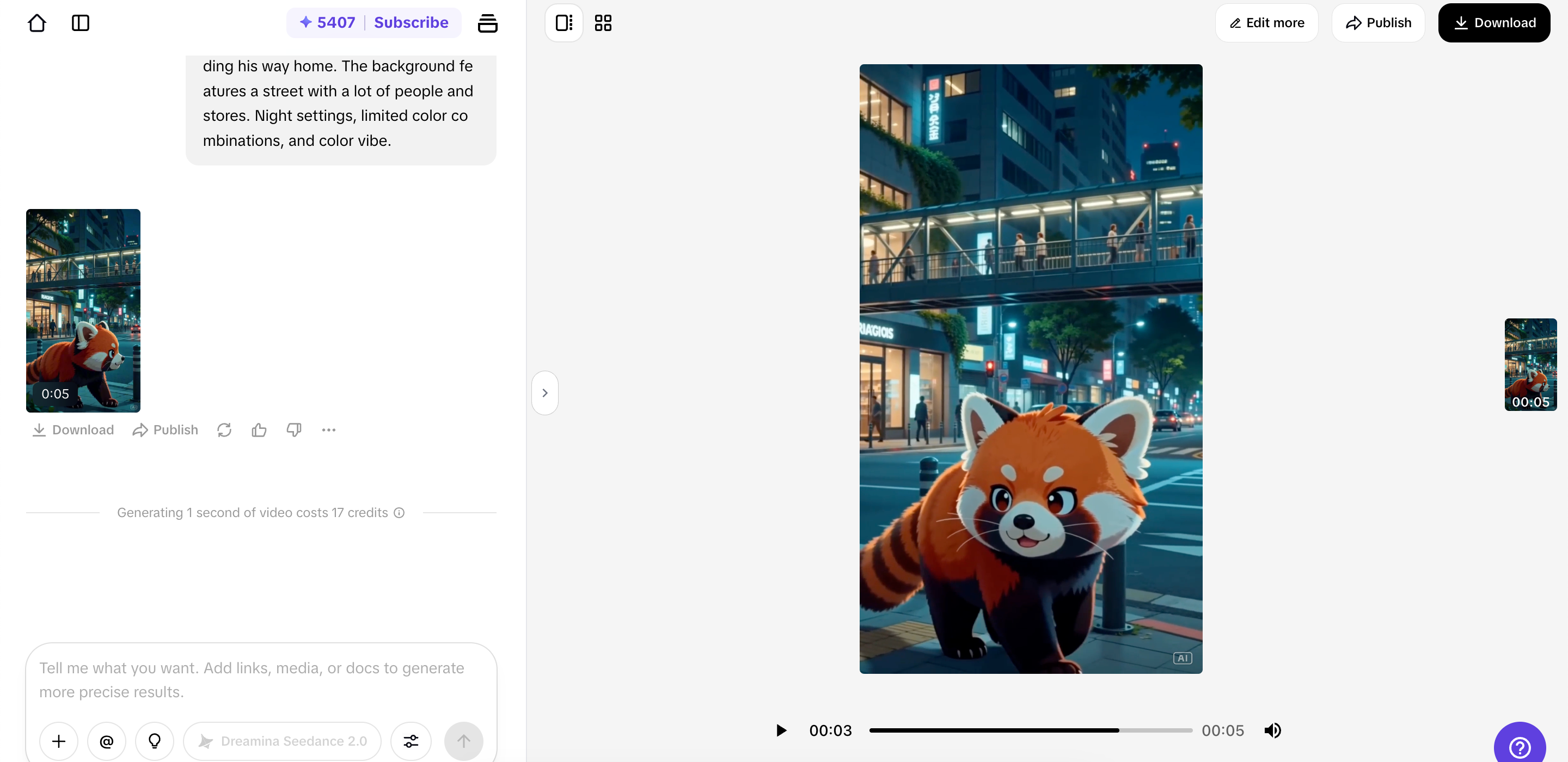1568x762 pixels.
Task: Switch to single preview layout view
Action: (x=563, y=23)
